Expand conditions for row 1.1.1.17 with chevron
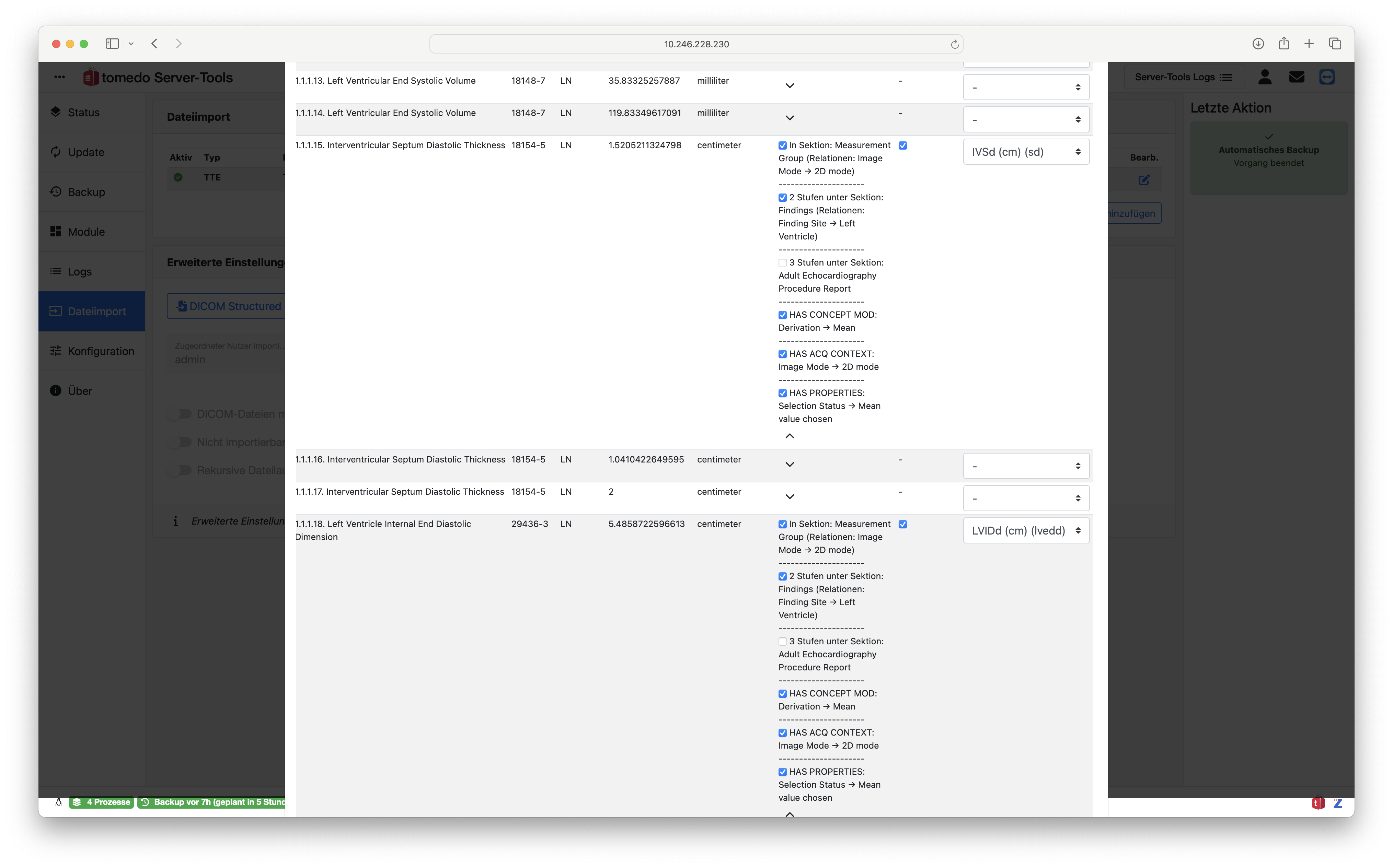The image size is (1393, 868). click(x=790, y=496)
